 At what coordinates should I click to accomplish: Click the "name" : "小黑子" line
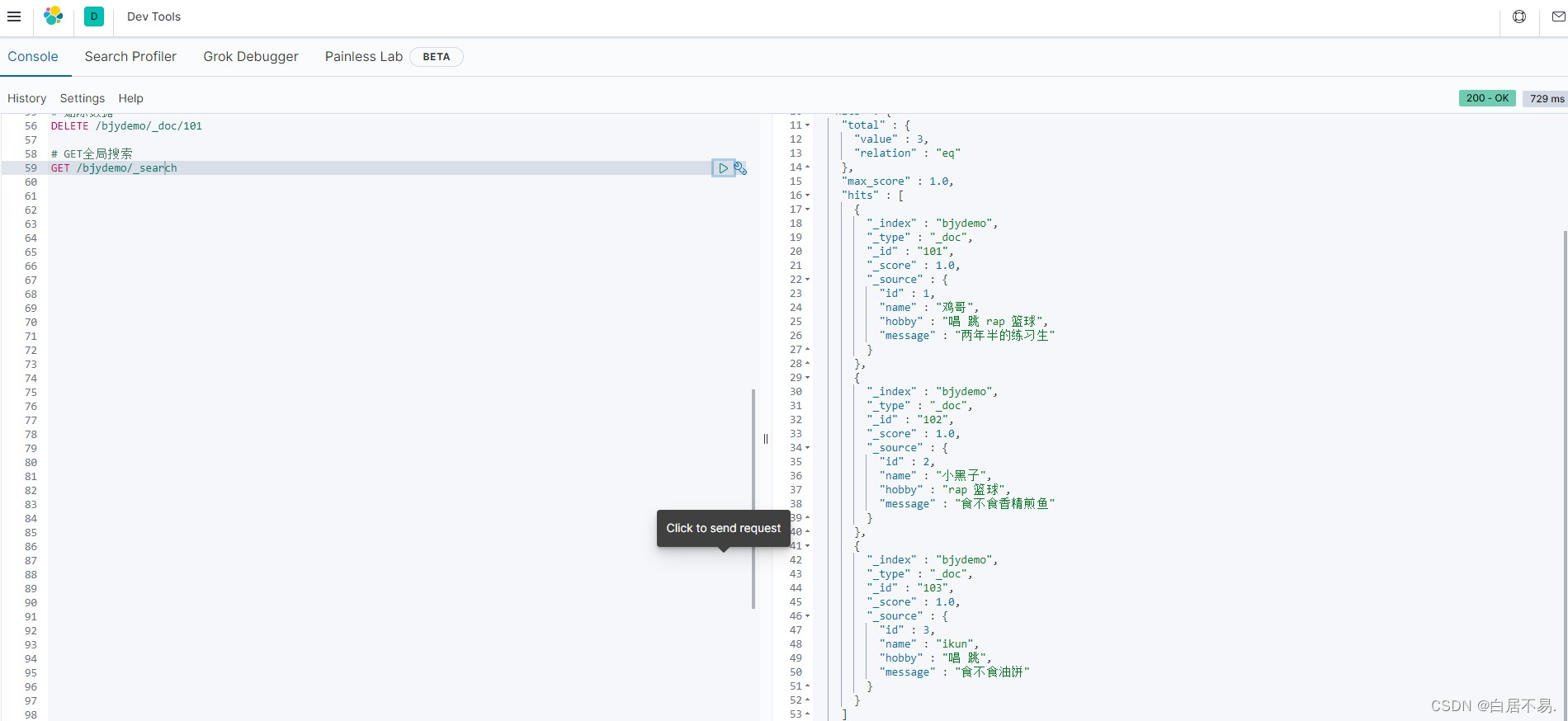(x=935, y=476)
